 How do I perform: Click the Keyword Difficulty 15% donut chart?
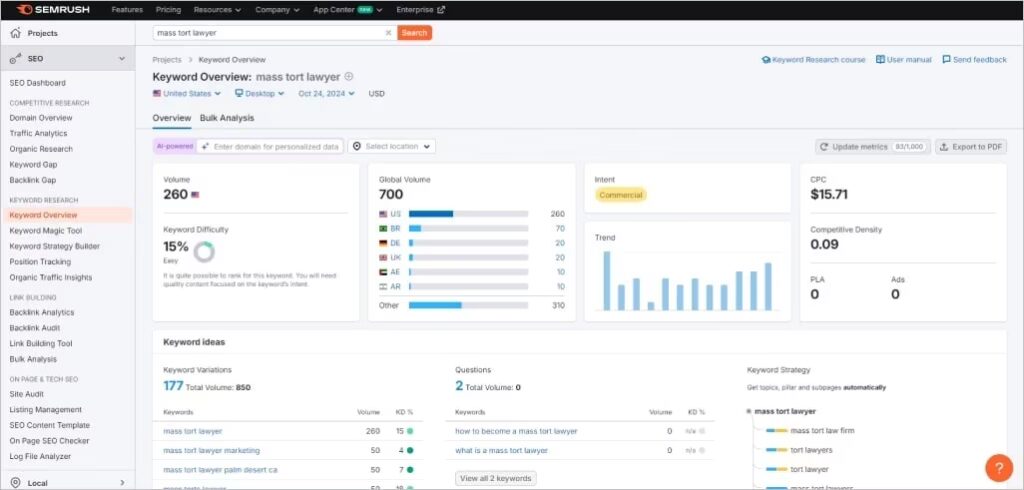(204, 251)
